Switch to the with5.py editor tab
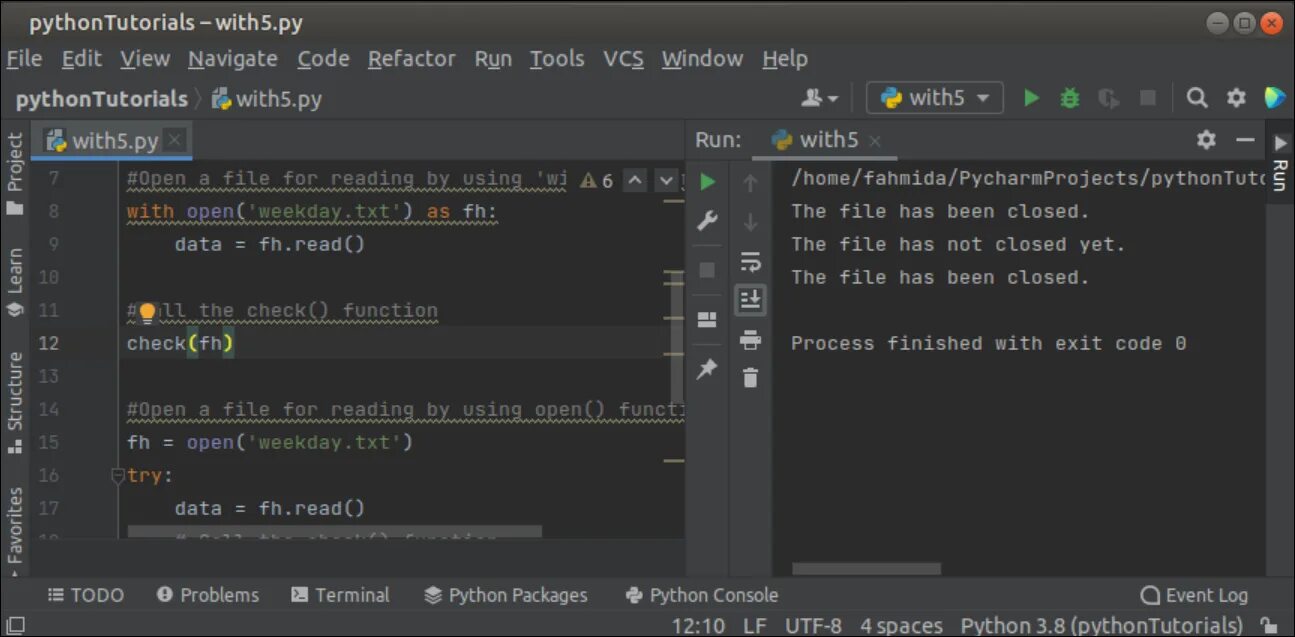This screenshot has height=637, width=1295. point(114,141)
